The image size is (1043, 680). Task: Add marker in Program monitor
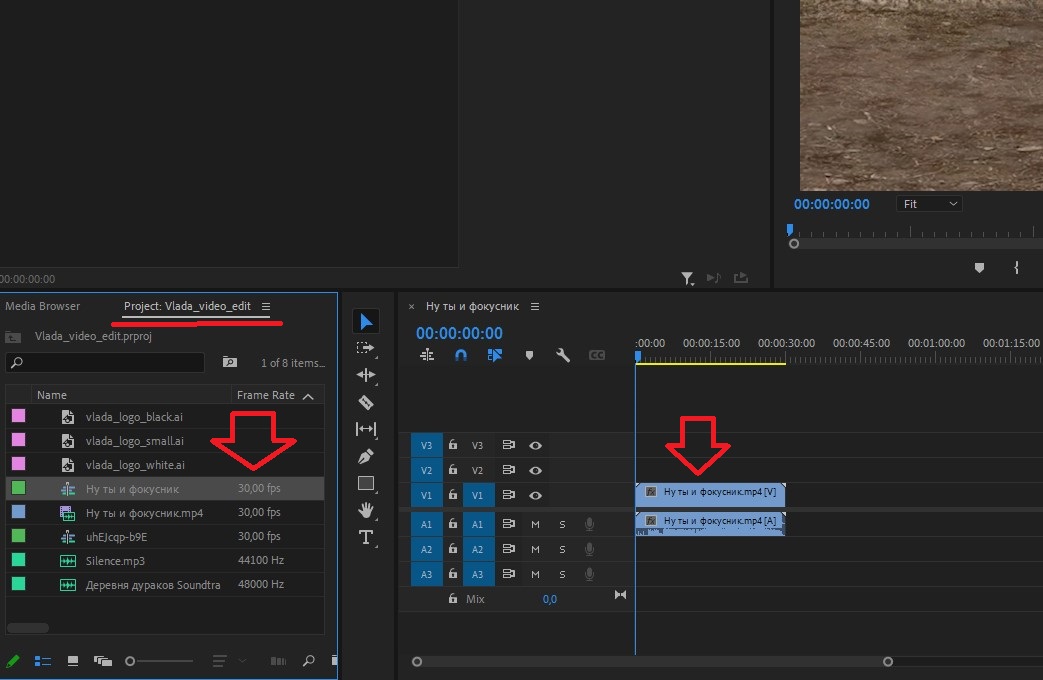pos(979,267)
